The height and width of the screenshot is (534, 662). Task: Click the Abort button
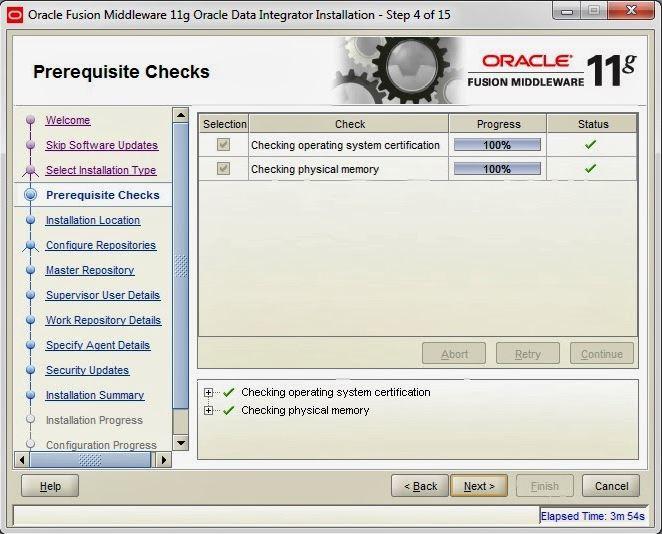click(454, 353)
